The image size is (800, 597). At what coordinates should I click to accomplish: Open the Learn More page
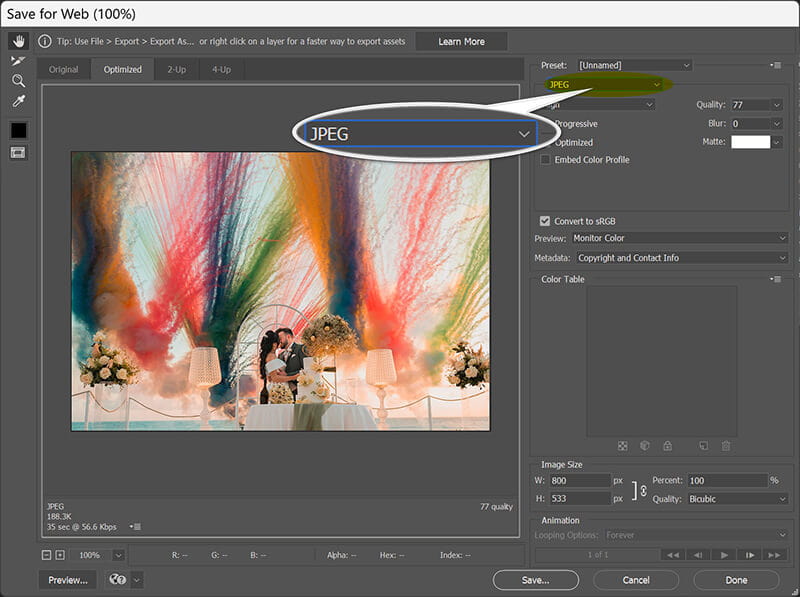click(x=460, y=41)
